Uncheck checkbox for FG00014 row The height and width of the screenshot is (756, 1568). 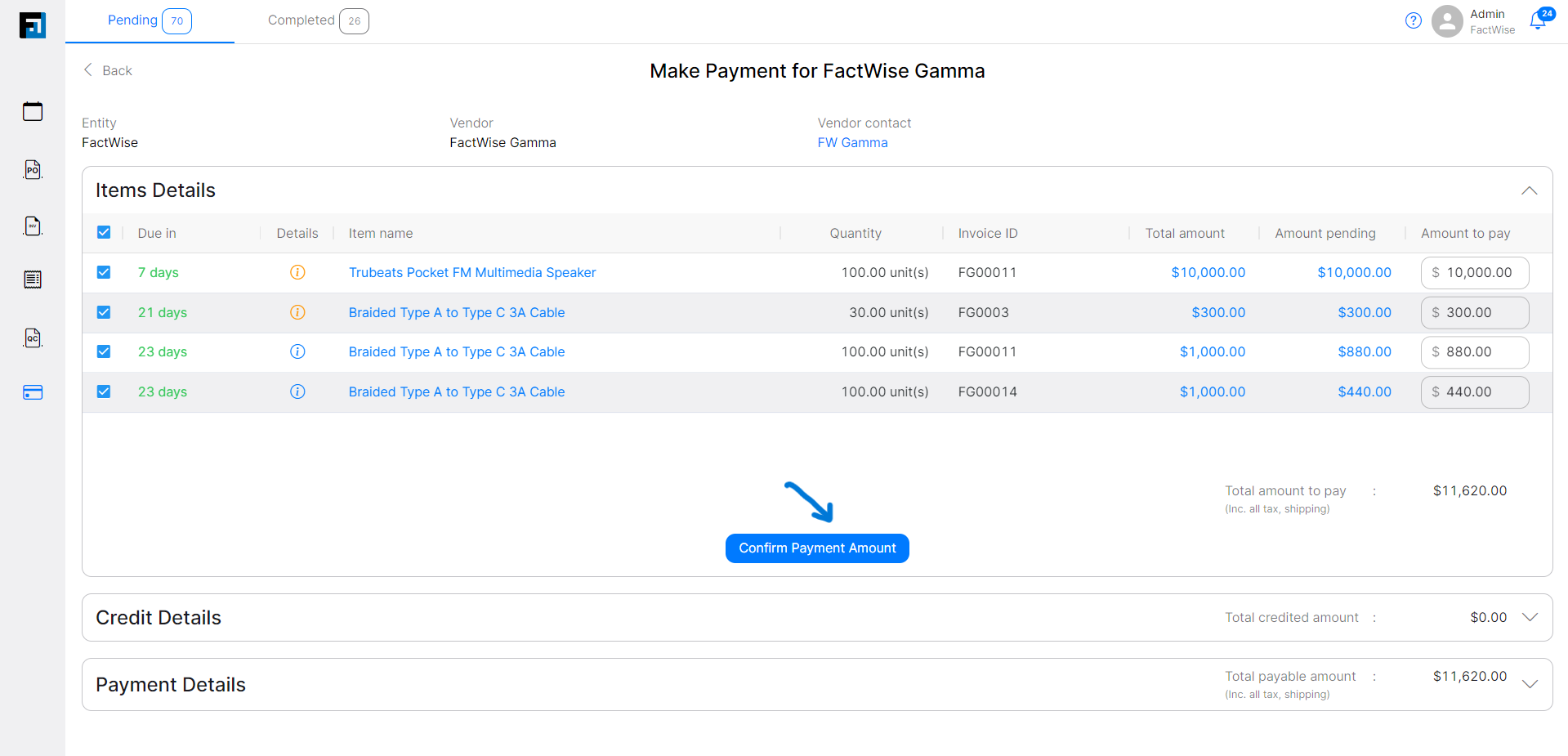coord(104,391)
